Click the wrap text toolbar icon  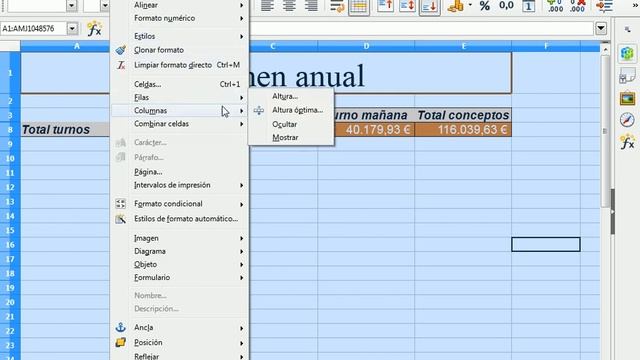click(x=337, y=6)
